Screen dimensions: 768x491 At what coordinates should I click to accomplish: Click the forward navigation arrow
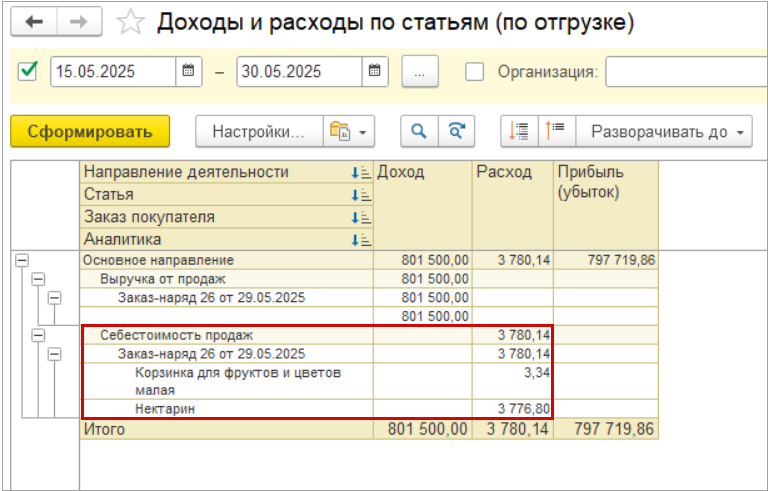coord(82,22)
